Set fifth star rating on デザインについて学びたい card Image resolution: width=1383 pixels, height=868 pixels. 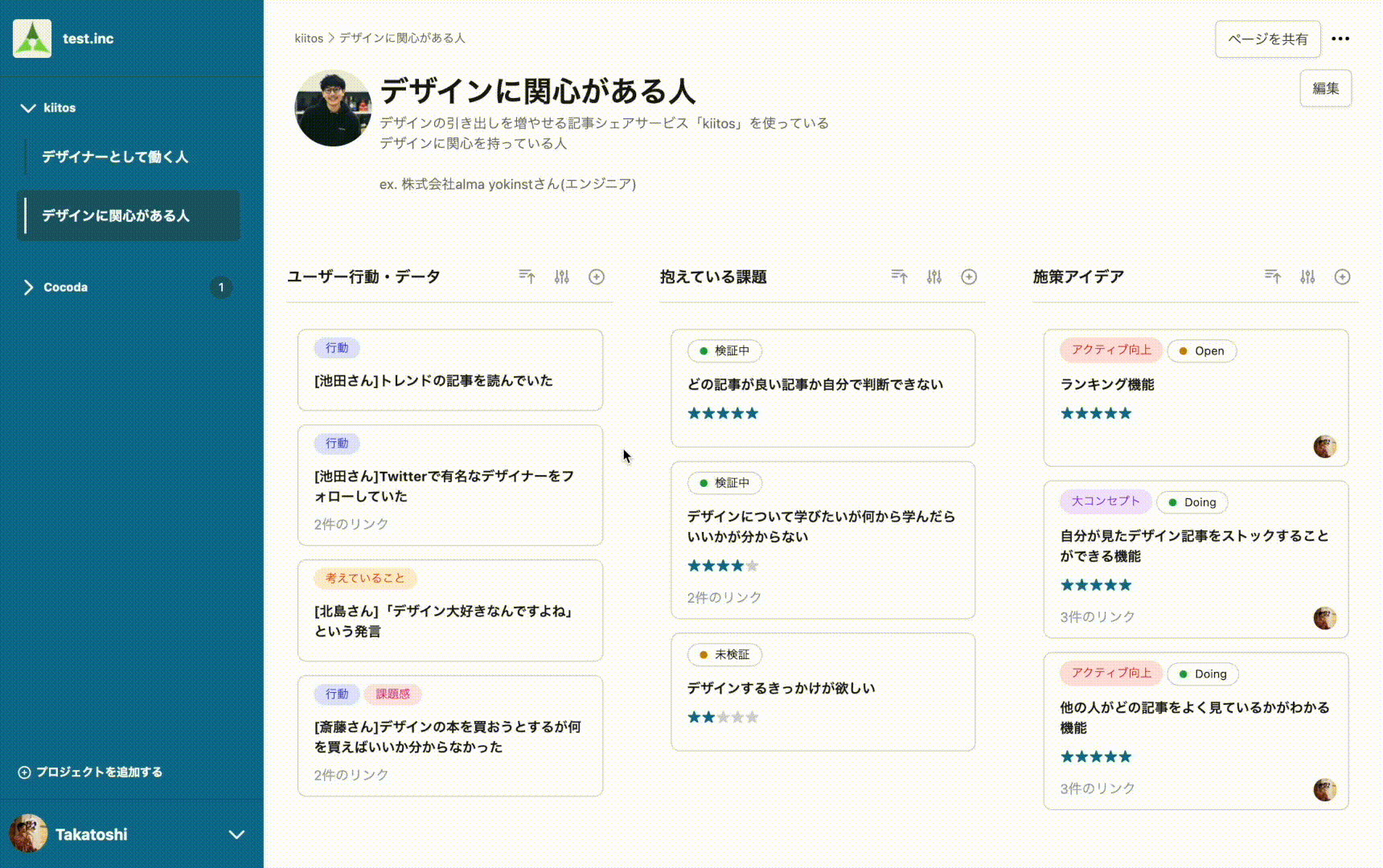752,566
